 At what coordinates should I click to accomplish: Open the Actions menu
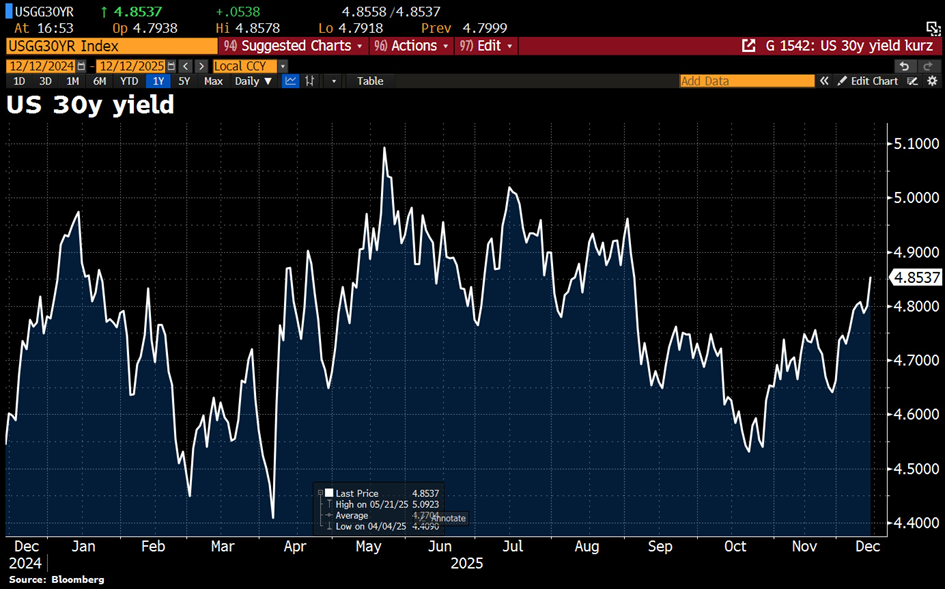click(411, 46)
